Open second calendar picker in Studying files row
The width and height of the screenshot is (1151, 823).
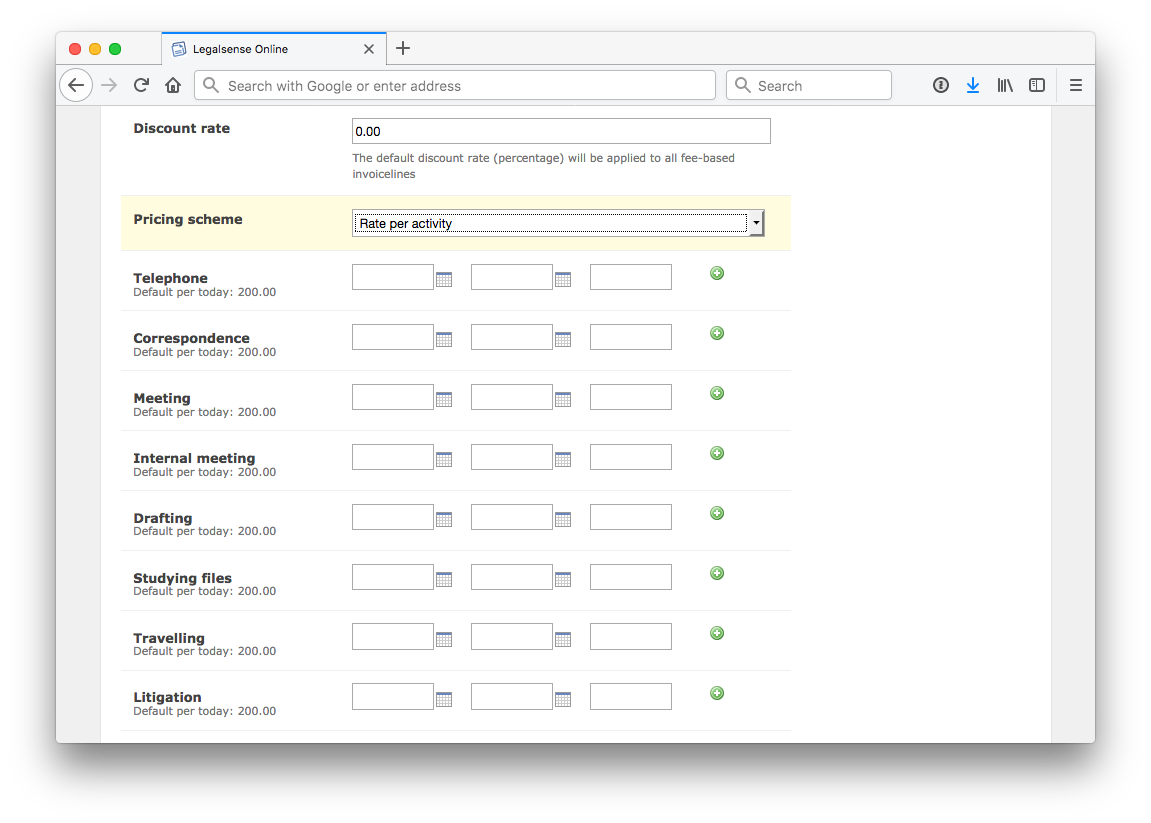(x=562, y=579)
